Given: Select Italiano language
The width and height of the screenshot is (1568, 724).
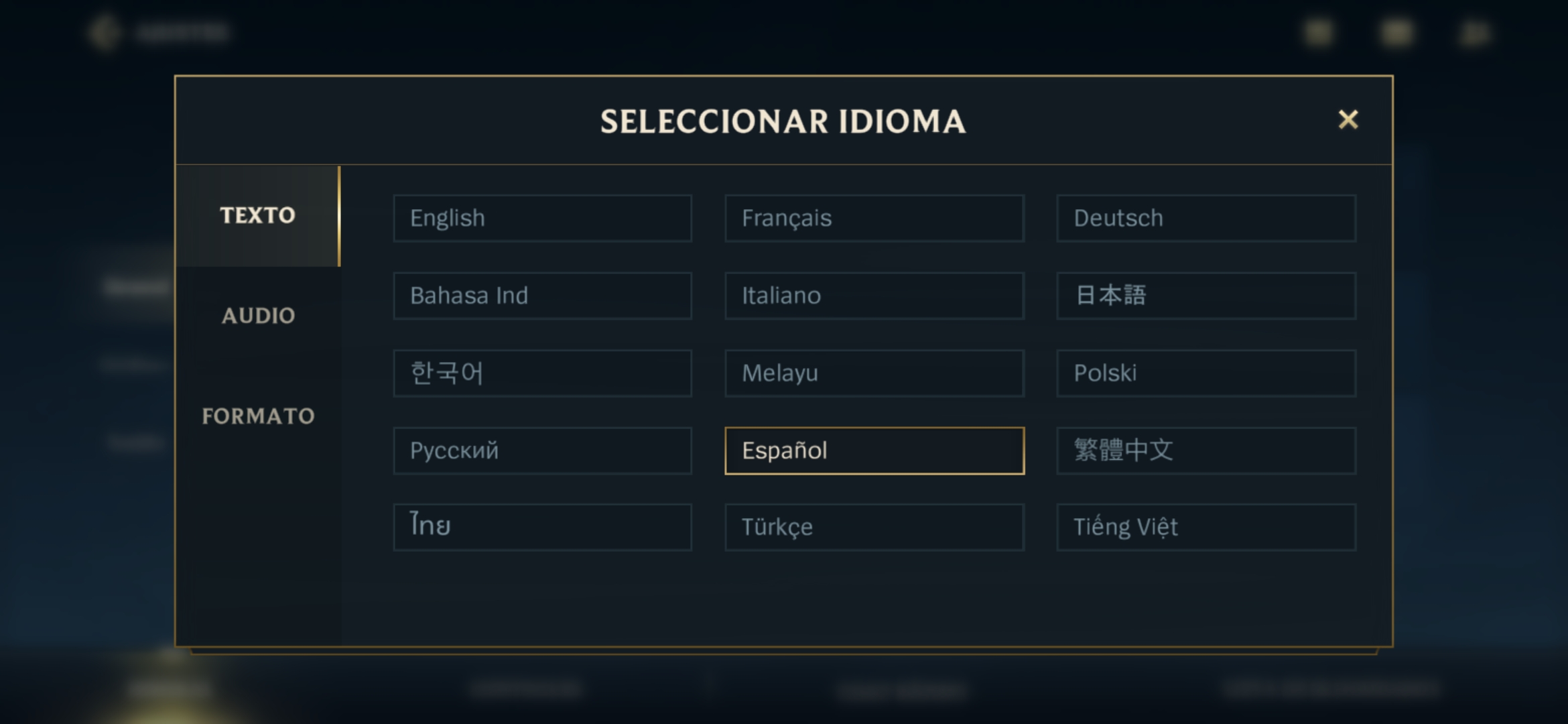Looking at the screenshot, I should click(x=874, y=296).
